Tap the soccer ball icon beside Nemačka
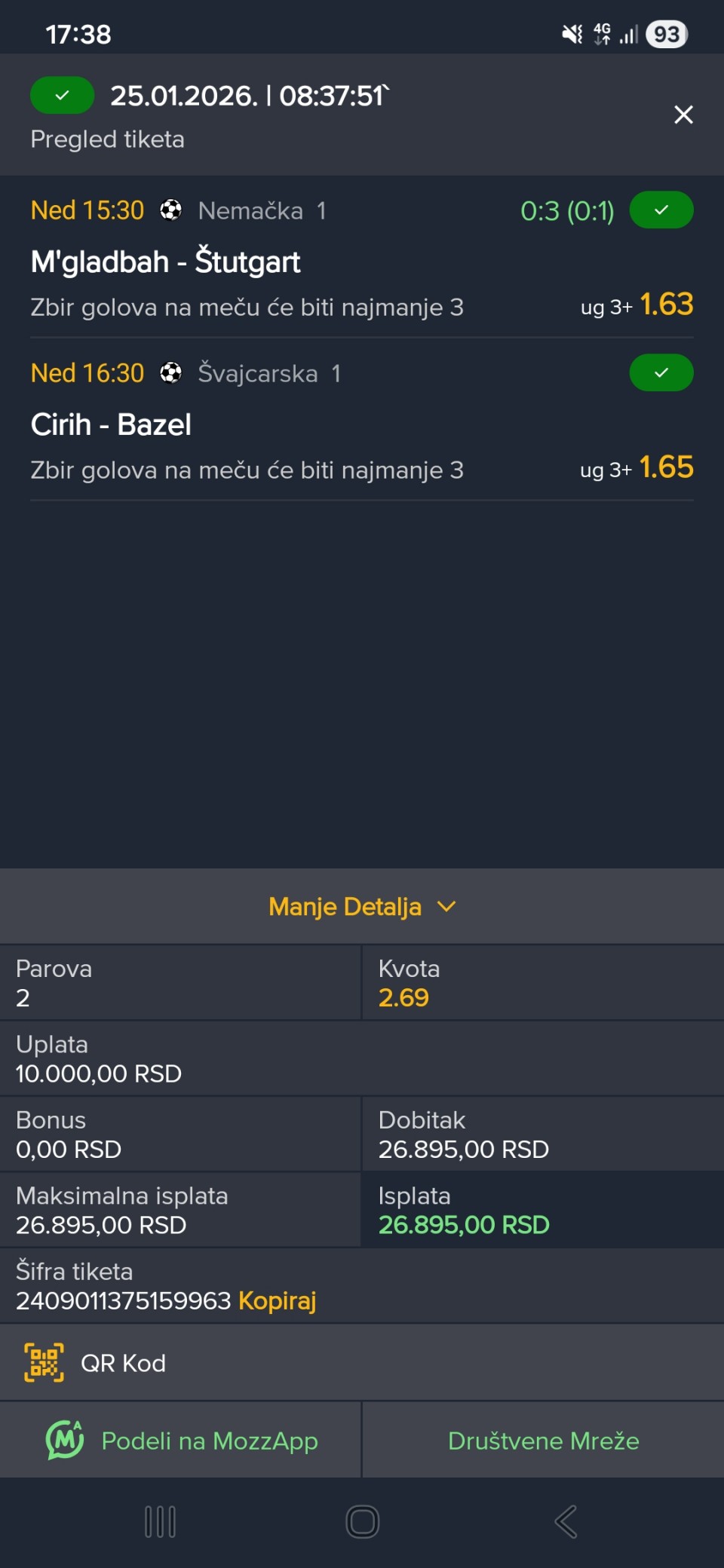This screenshot has height=1568, width=724. pos(171,210)
